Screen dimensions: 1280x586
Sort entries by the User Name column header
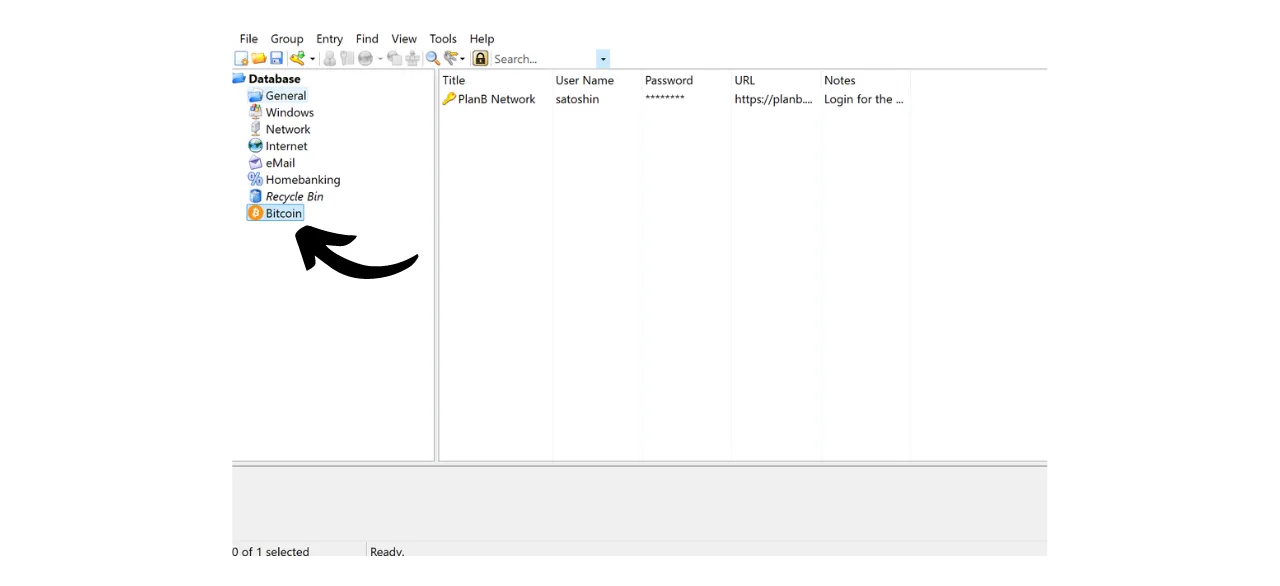584,80
